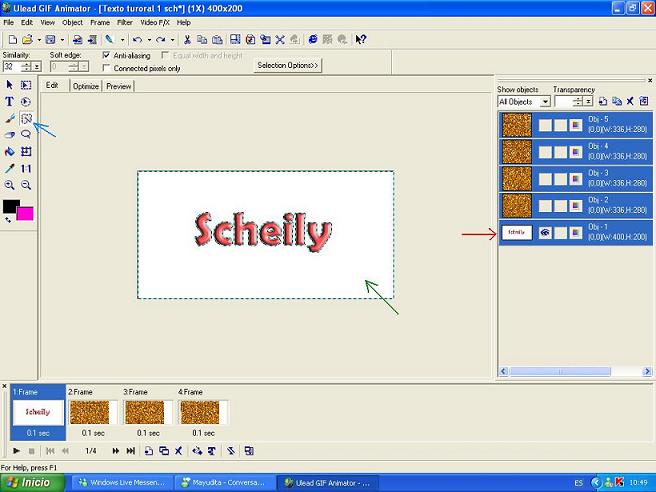Open the Filter menu

pos(125,23)
